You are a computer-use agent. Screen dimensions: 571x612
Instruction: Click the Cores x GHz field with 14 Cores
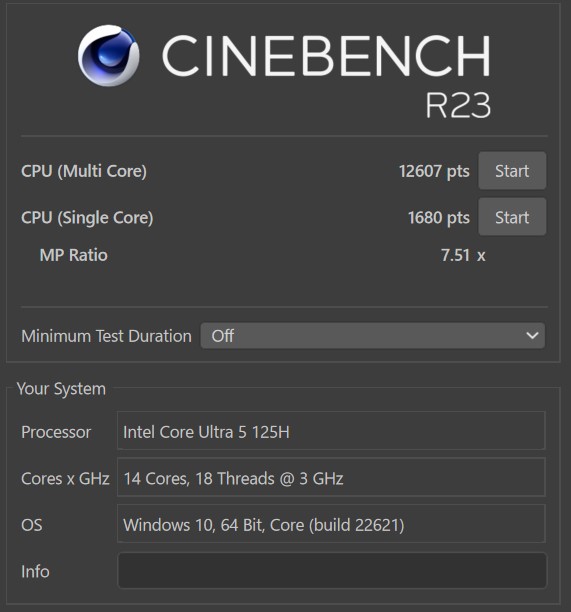point(331,477)
